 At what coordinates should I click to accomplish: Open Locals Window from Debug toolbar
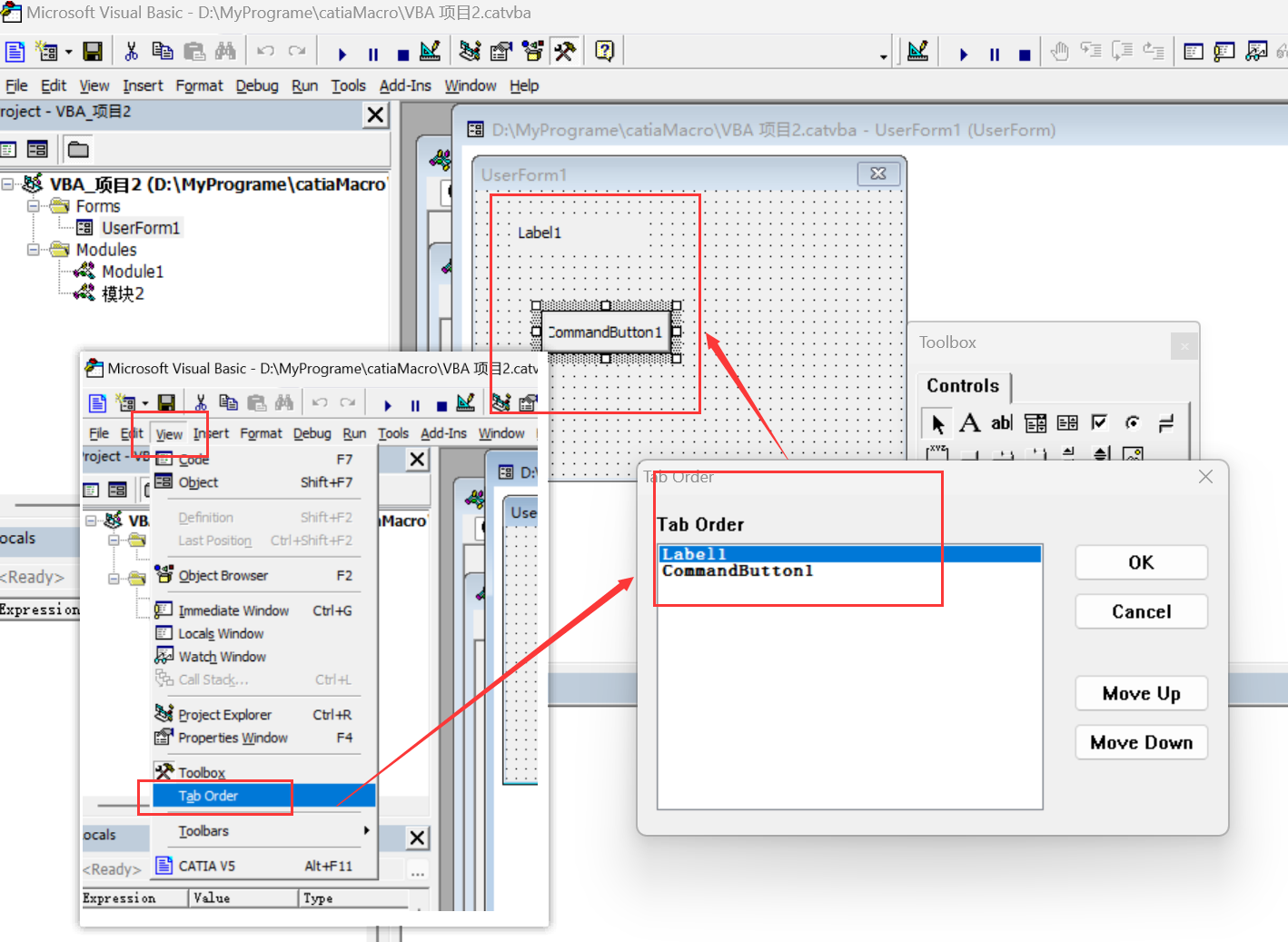1194,52
